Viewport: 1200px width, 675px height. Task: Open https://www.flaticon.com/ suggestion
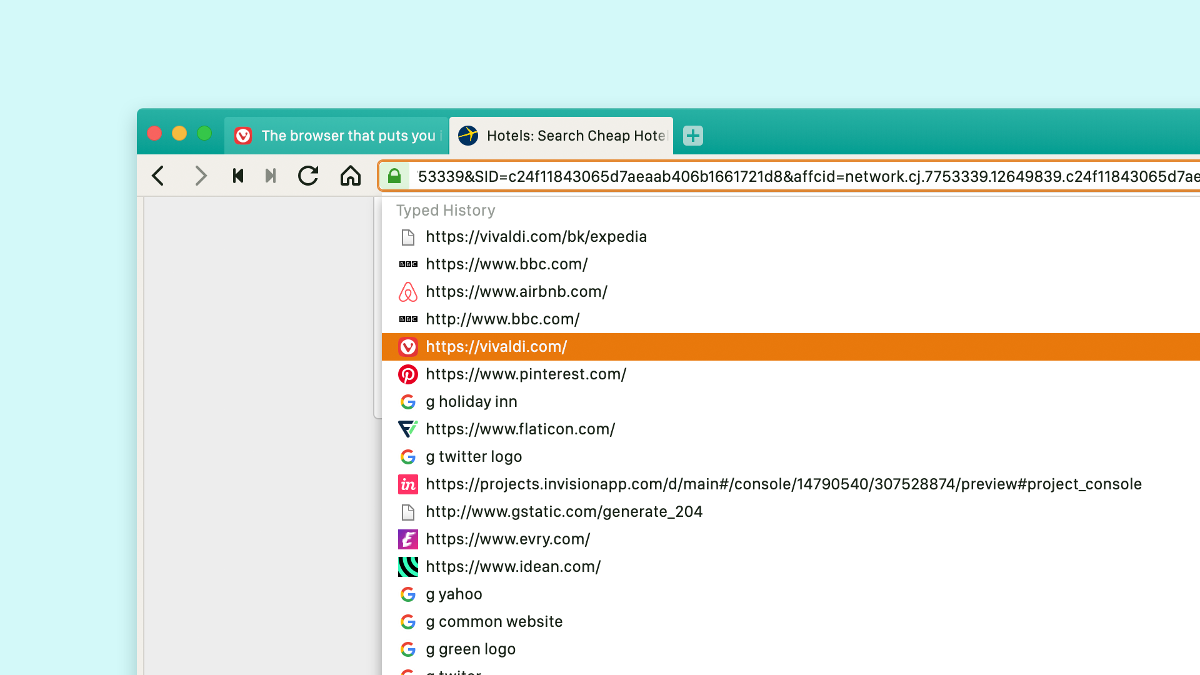tap(791, 429)
